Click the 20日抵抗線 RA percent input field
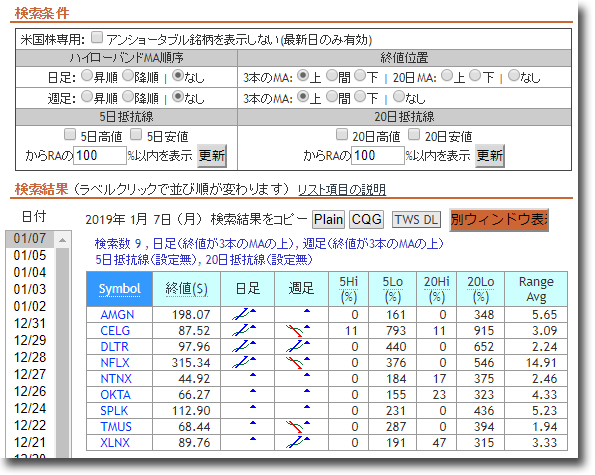The image size is (595, 475). 378,156
